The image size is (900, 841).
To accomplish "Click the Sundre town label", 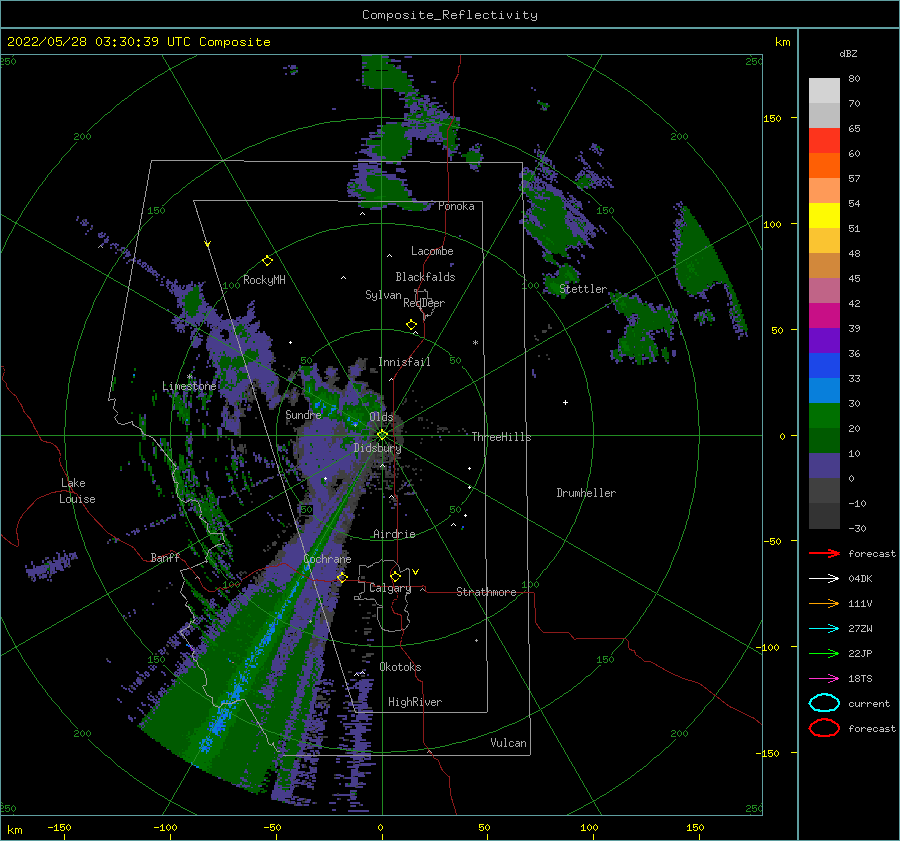I will click(x=303, y=414).
